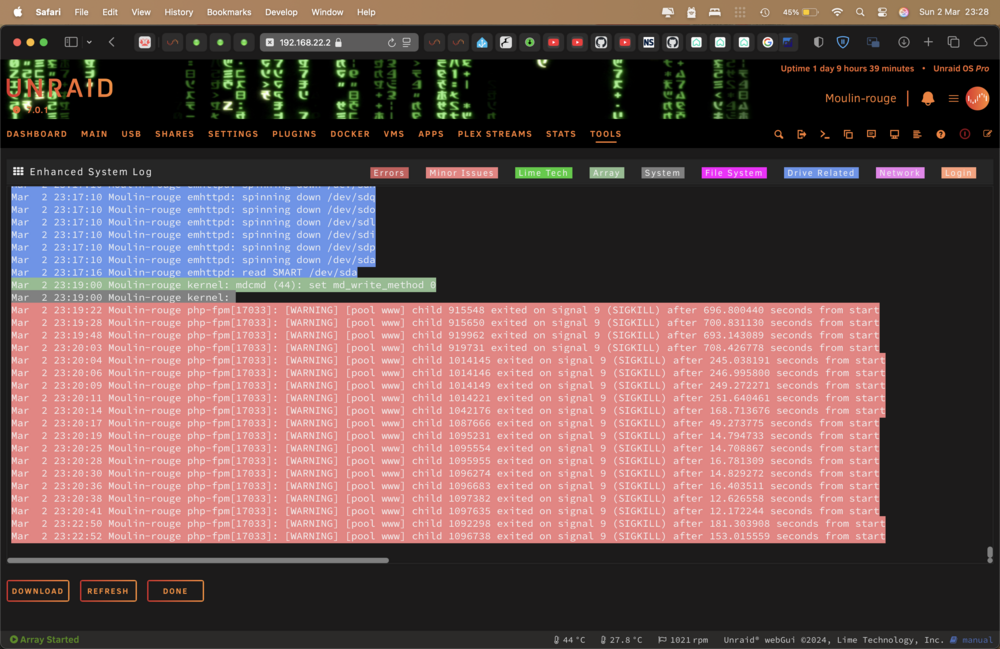1000x649 pixels.
Task: Toggle the Network log filter
Action: pos(899,173)
